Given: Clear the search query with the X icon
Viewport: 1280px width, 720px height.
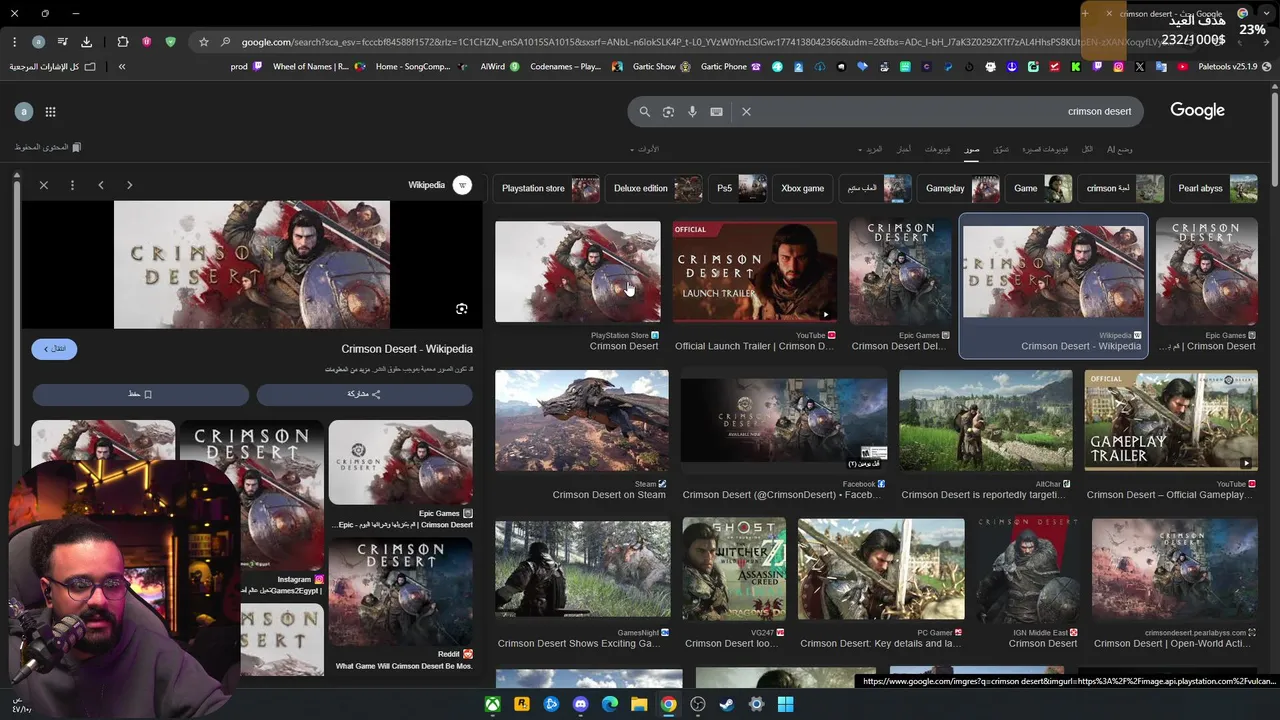Looking at the screenshot, I should [746, 112].
